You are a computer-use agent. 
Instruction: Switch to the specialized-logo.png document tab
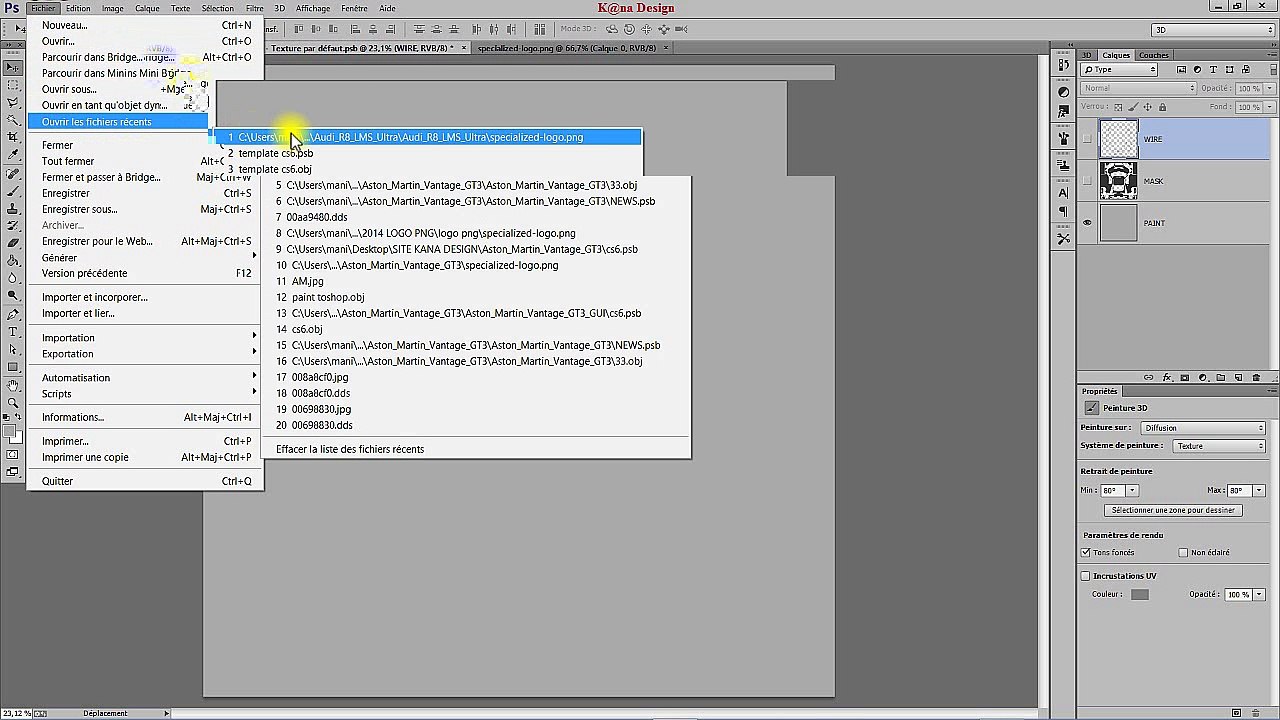coord(567,48)
